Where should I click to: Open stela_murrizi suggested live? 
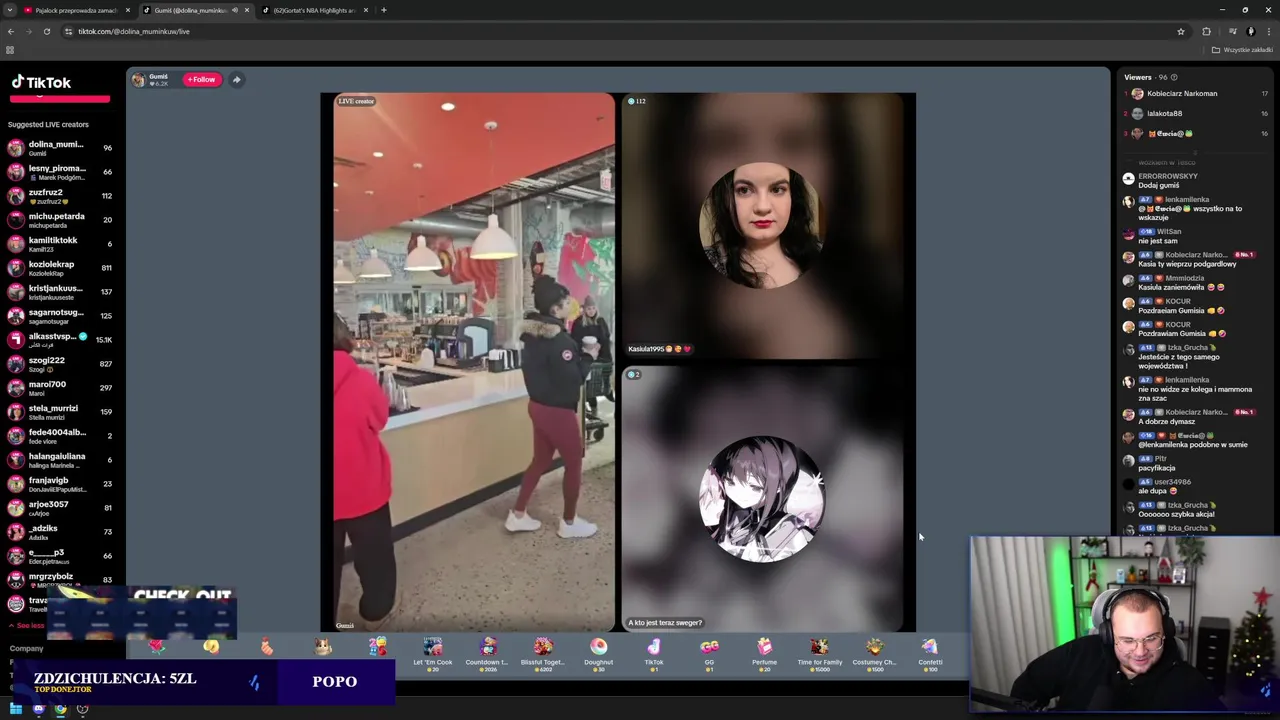(60, 412)
